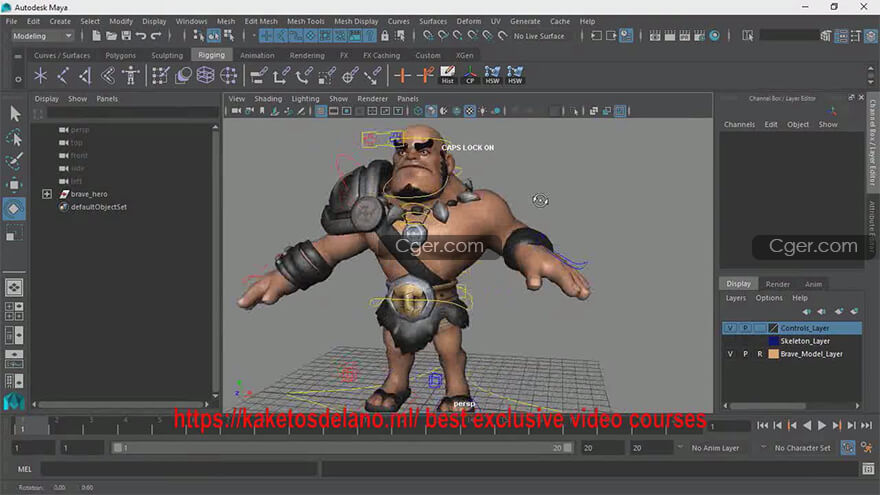Toggle playback P of Brave_Model_Layer

click(745, 354)
